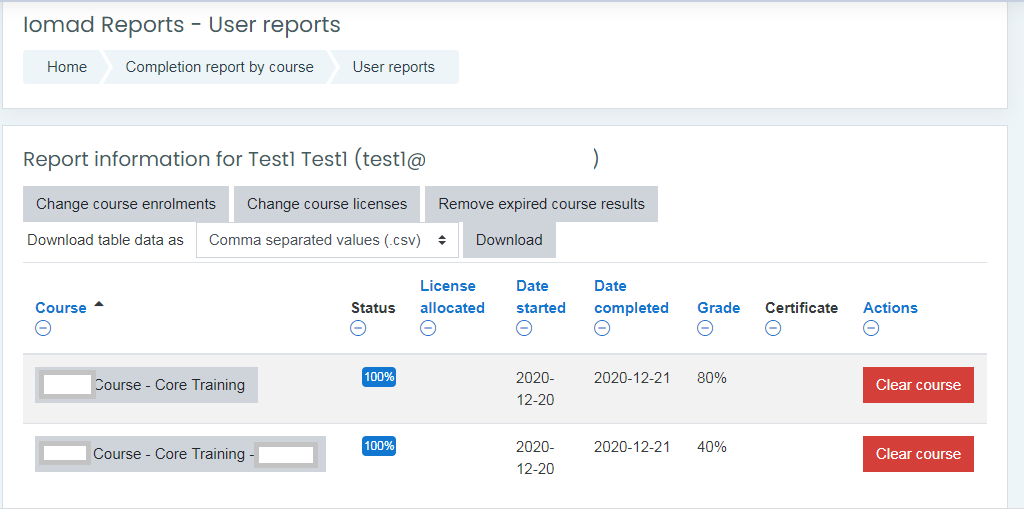Click Change course licenses button
Viewport: 1024px width, 516px height.
327,204
